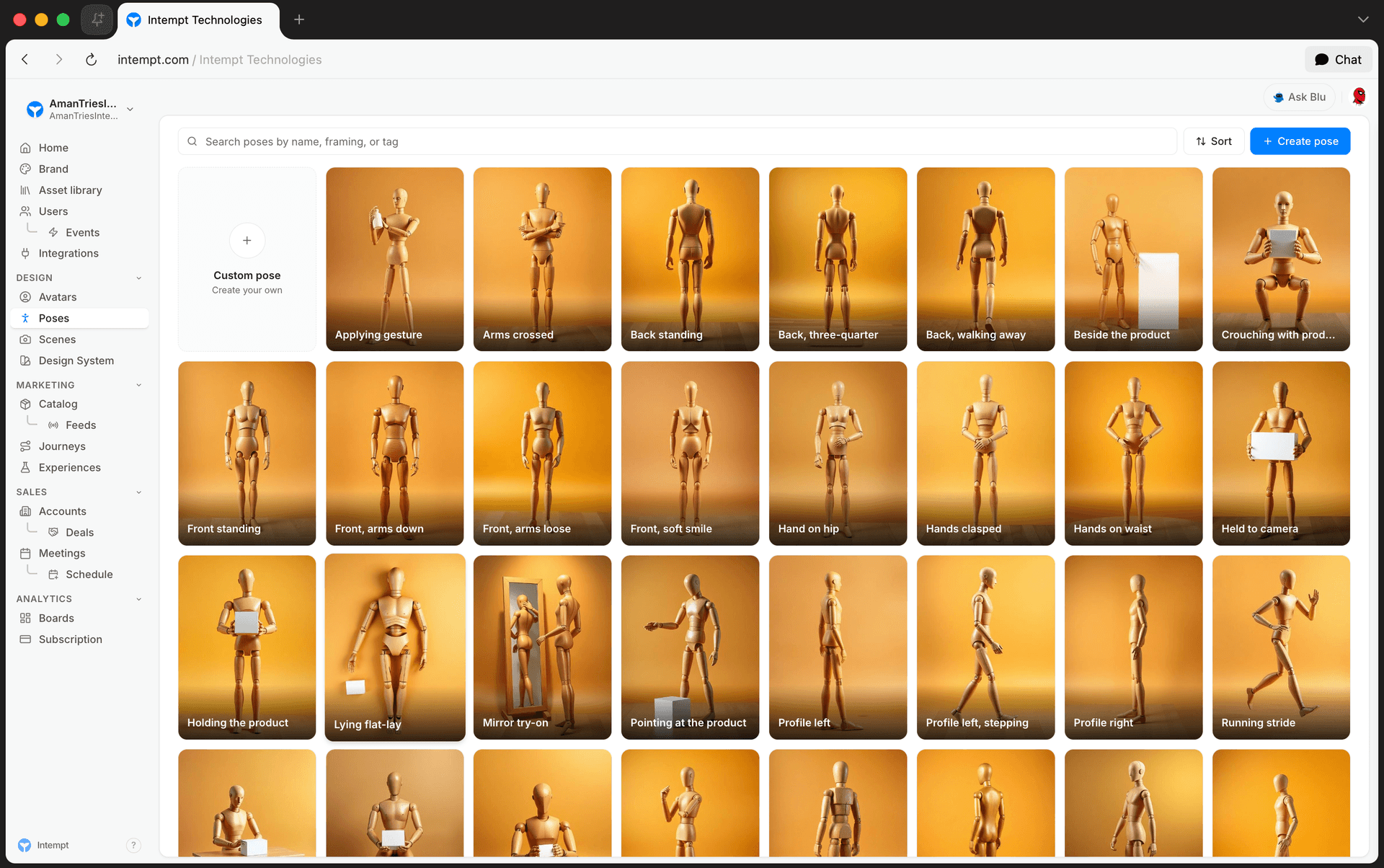Select the Hands clasped pose
The height and width of the screenshot is (868, 1384).
point(986,453)
